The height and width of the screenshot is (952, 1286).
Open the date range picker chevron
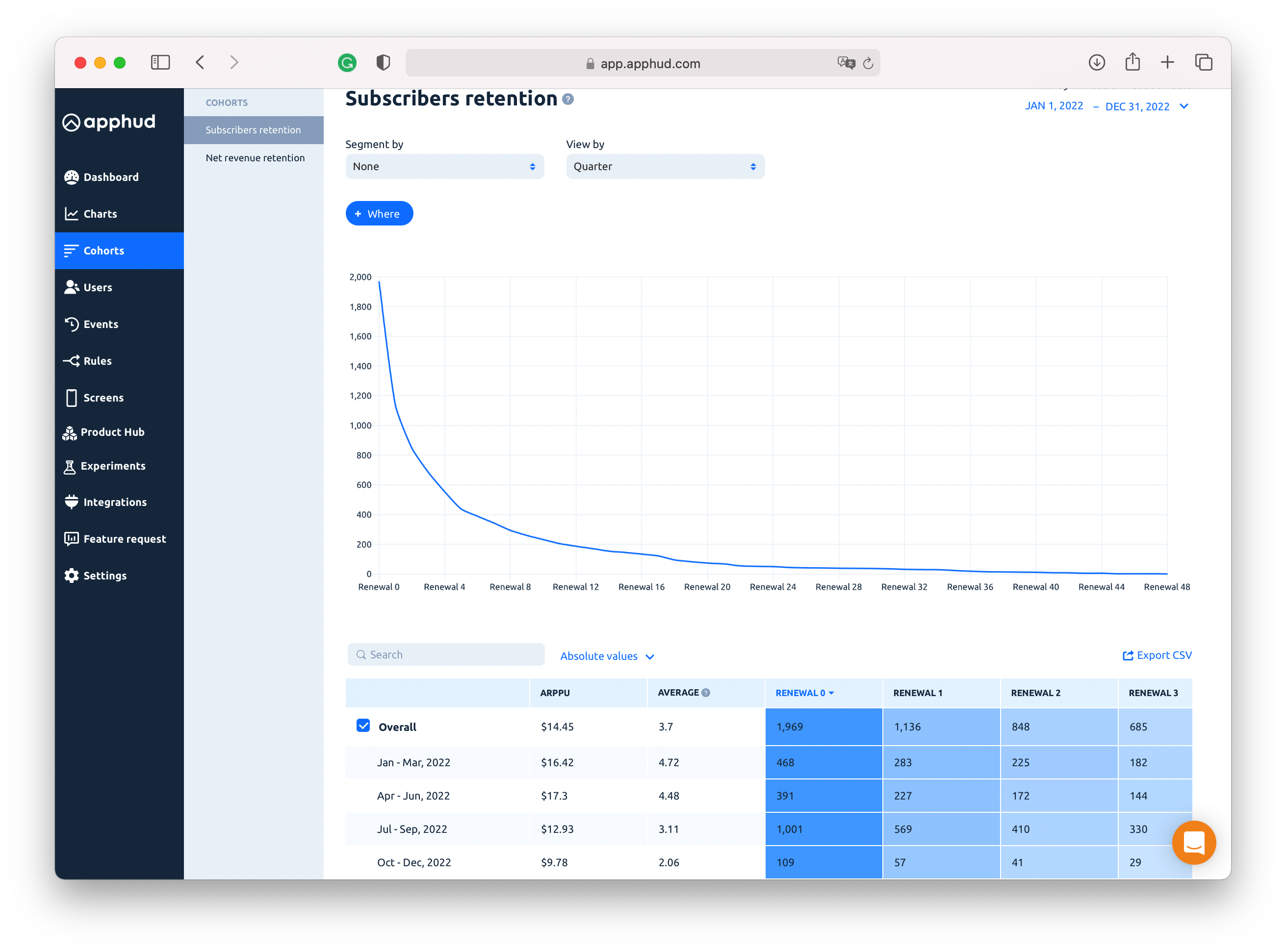(x=1184, y=106)
